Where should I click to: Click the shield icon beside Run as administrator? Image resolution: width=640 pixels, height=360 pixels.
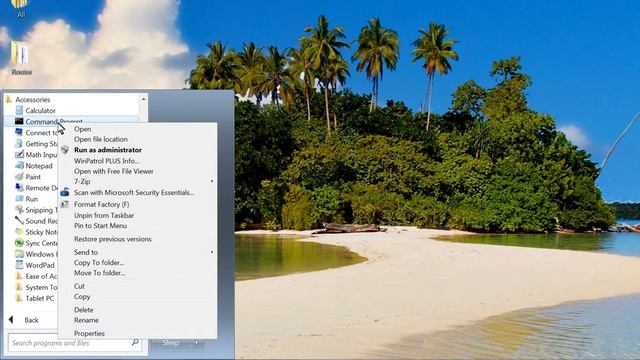[65, 150]
